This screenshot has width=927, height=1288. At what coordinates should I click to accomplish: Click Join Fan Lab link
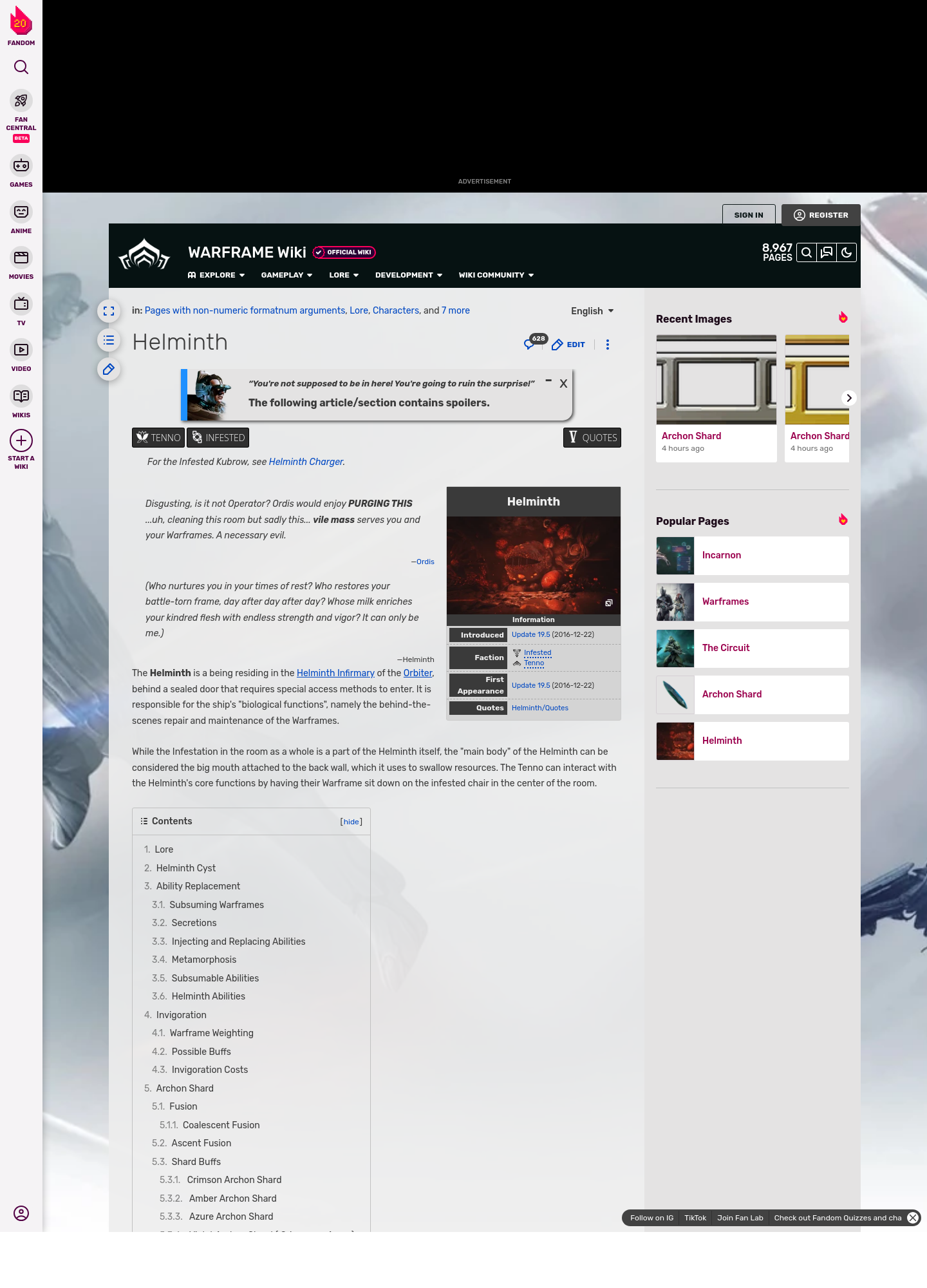point(740,1218)
